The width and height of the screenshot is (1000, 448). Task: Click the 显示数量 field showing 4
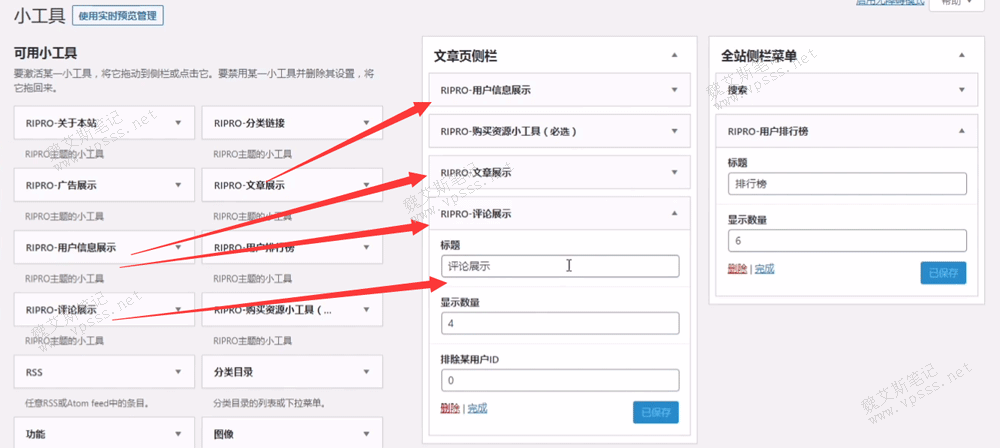click(560, 324)
